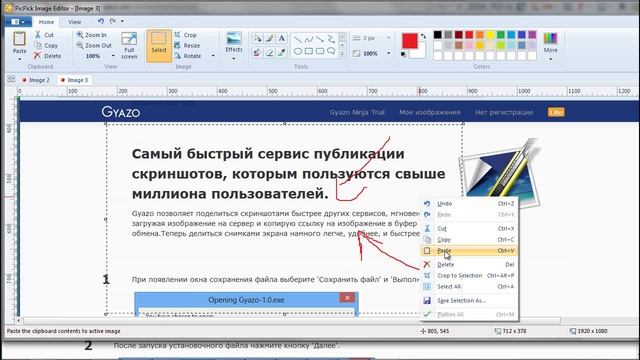The height and width of the screenshot is (360, 640).
Task: Activate the Select tool
Action: pyautogui.click(x=159, y=46)
